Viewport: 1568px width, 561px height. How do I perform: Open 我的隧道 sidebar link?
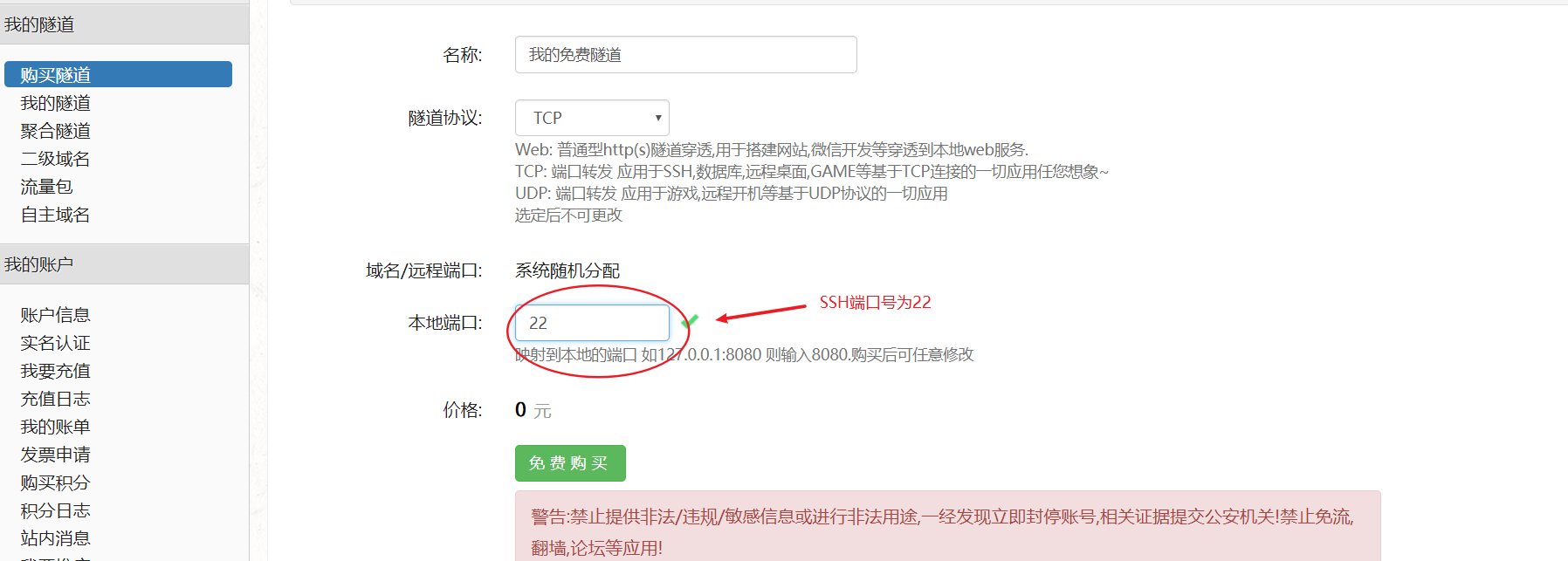coord(56,103)
